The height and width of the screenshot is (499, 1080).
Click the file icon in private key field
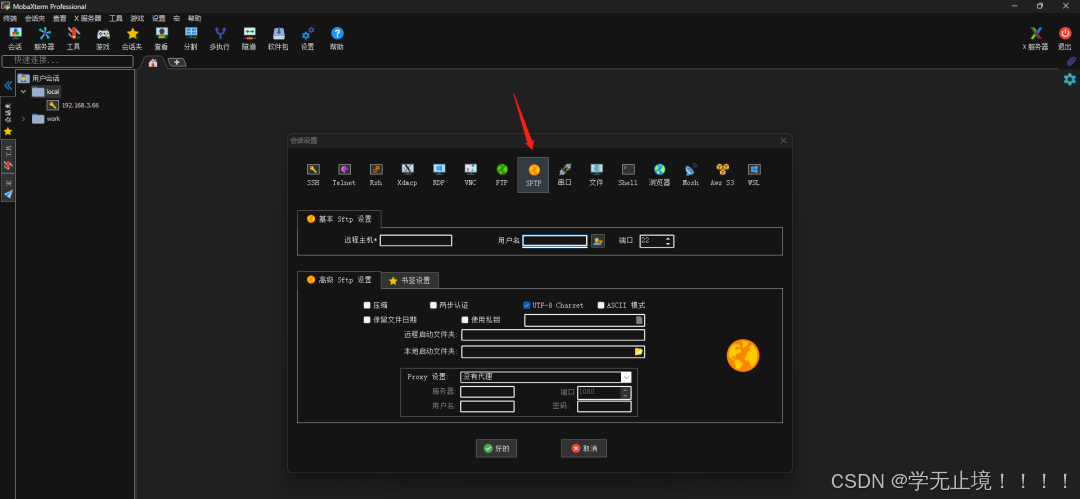tap(639, 320)
